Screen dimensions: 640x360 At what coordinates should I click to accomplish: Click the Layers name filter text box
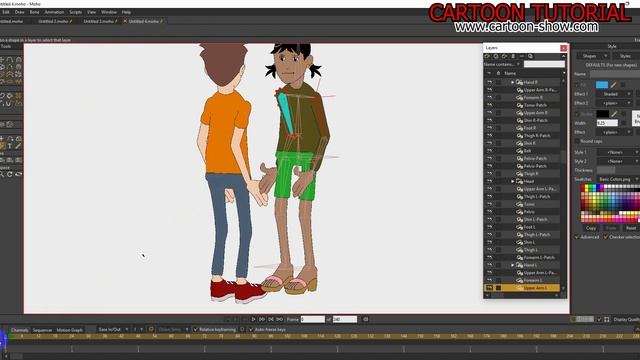(544, 64)
